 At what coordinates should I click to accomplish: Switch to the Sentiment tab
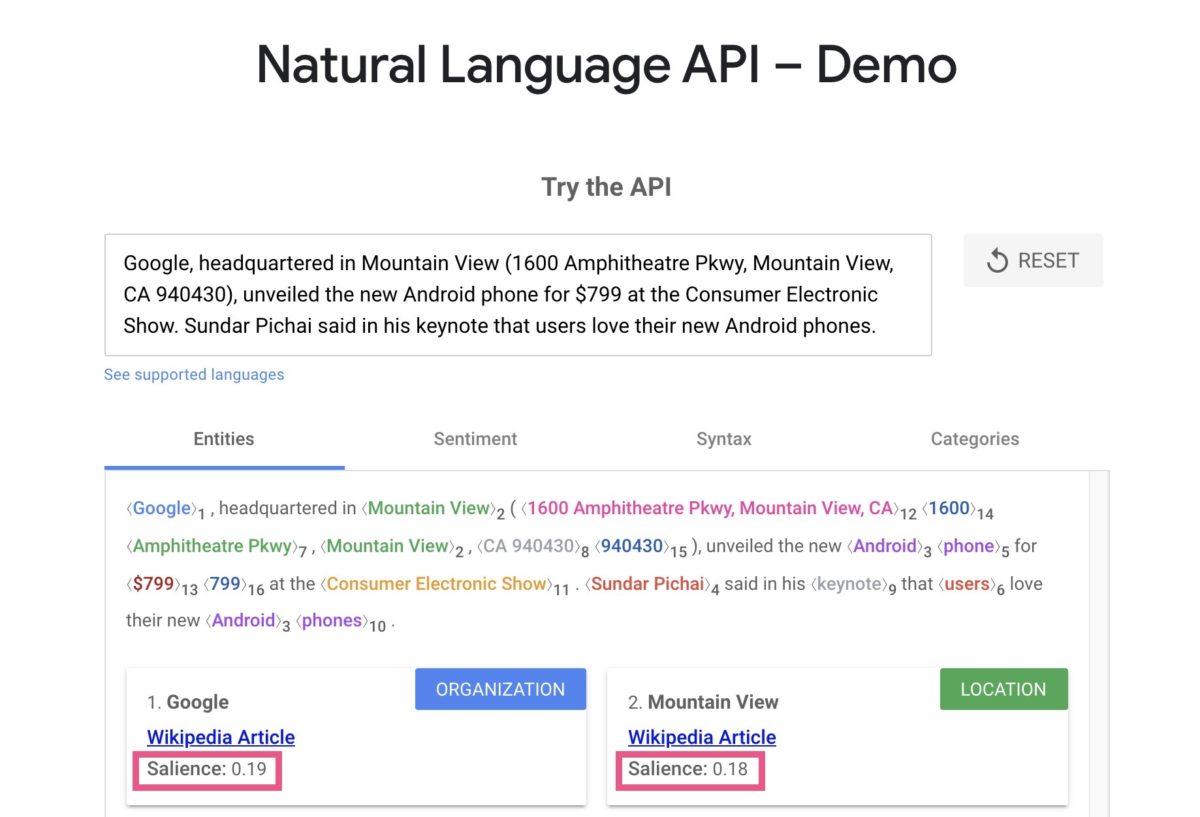point(475,439)
